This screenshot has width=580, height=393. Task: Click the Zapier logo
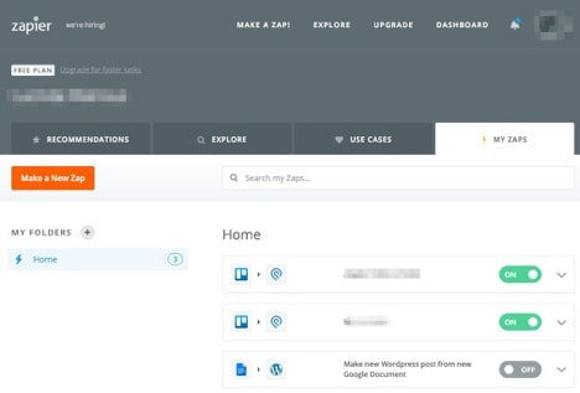coord(31,25)
